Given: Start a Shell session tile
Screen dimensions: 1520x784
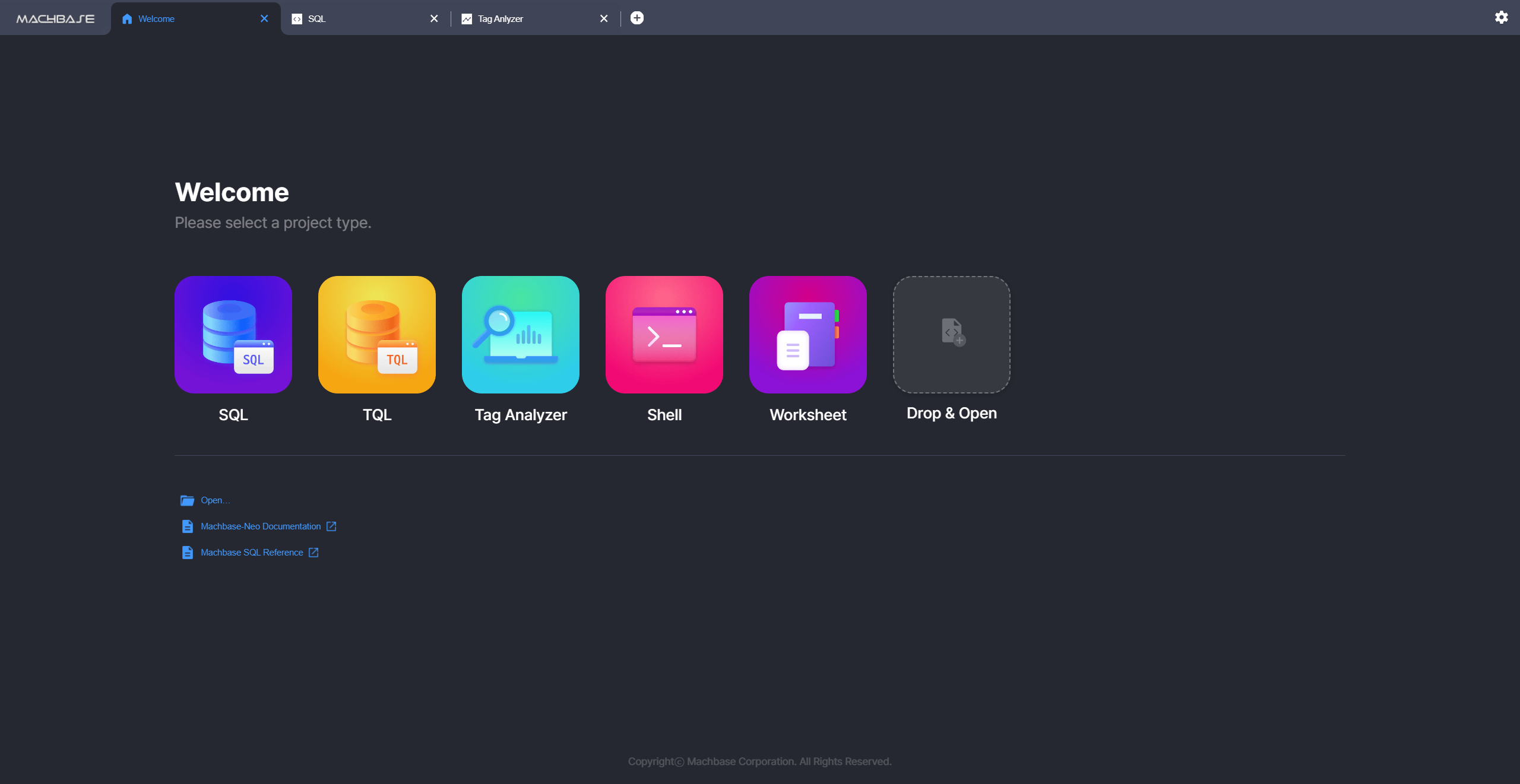Looking at the screenshot, I should click(x=664, y=334).
